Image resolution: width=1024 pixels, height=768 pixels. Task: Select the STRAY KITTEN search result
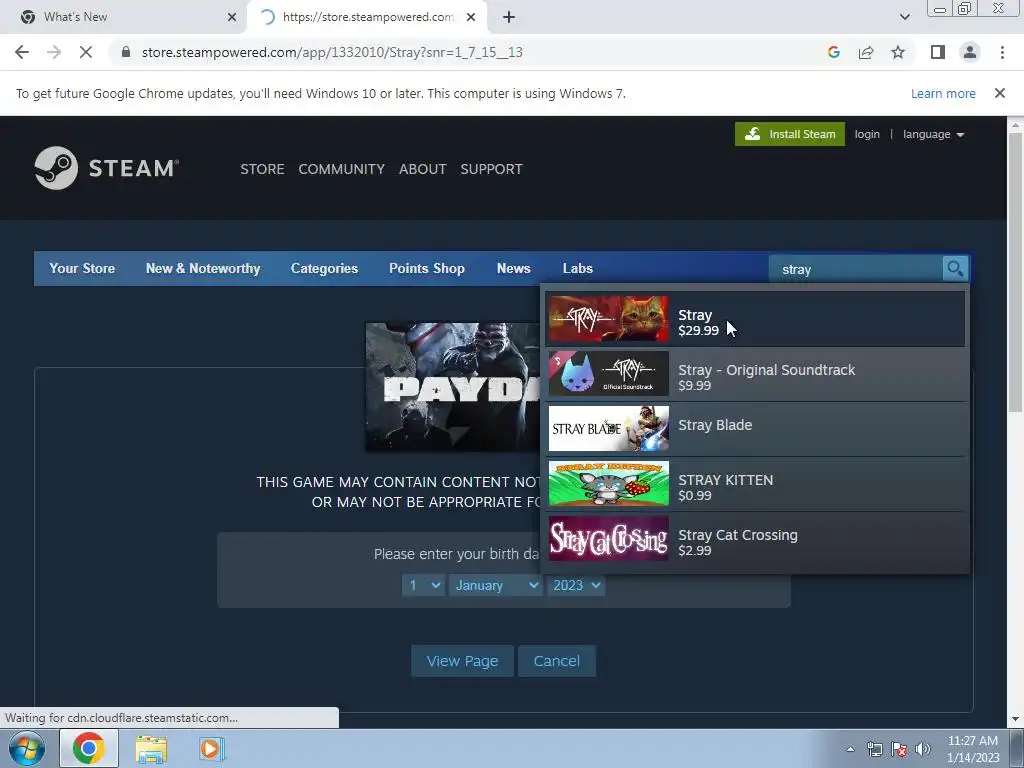click(x=755, y=483)
